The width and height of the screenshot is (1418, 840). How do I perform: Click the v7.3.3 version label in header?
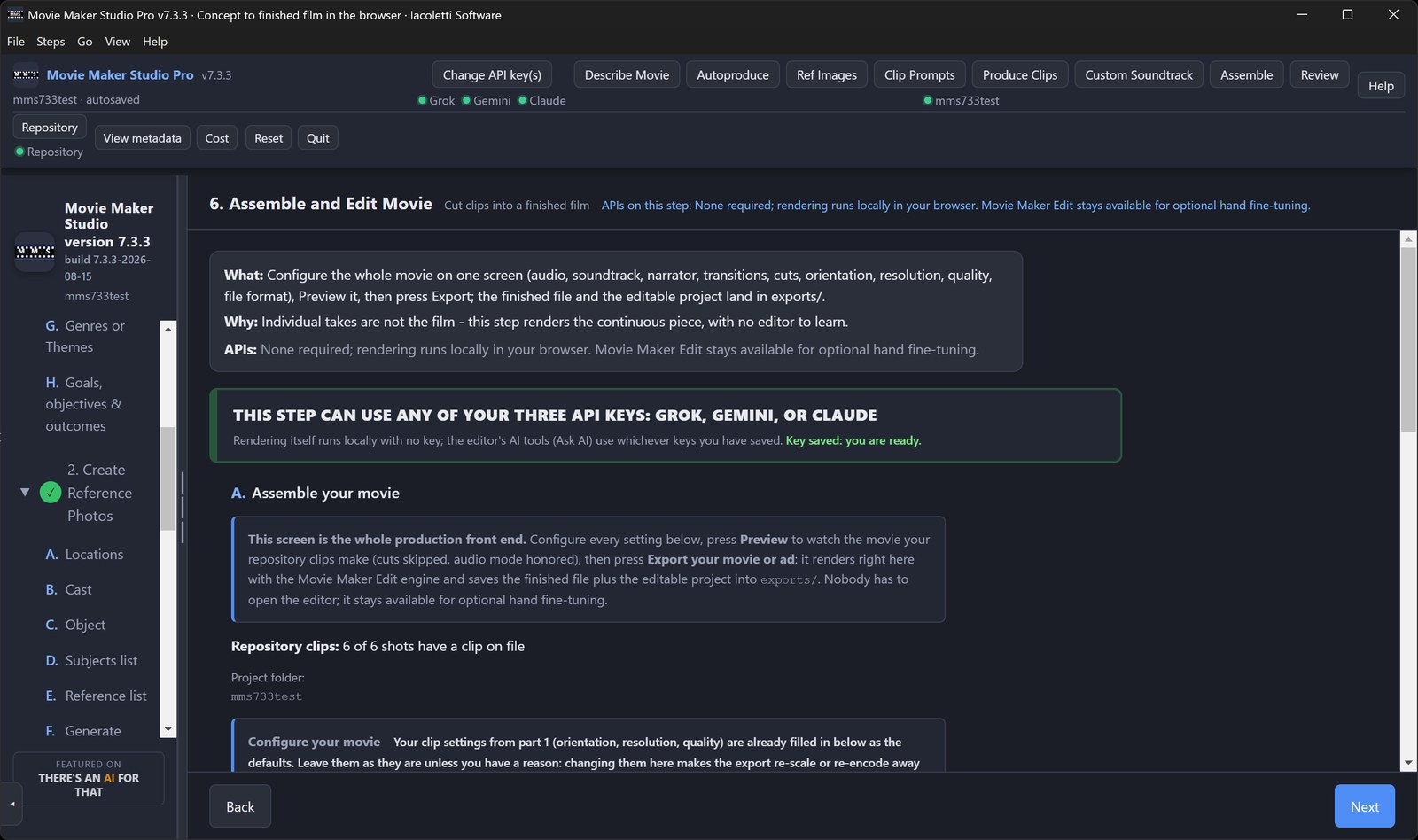tap(216, 75)
